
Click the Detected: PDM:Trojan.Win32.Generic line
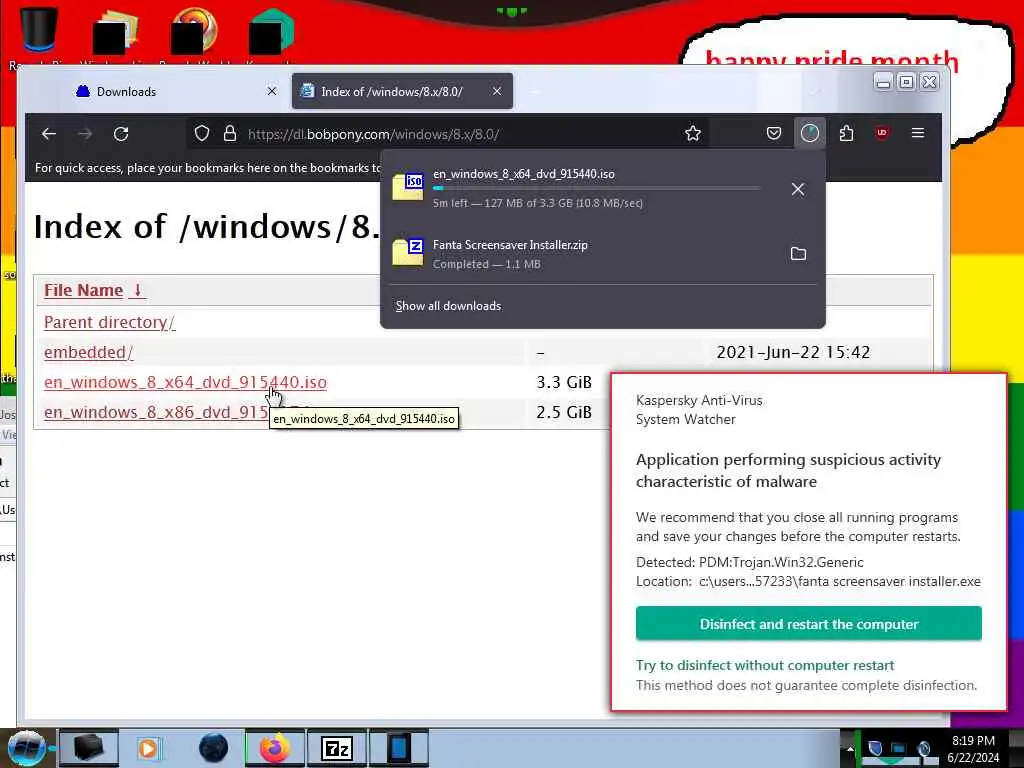pyautogui.click(x=750, y=562)
